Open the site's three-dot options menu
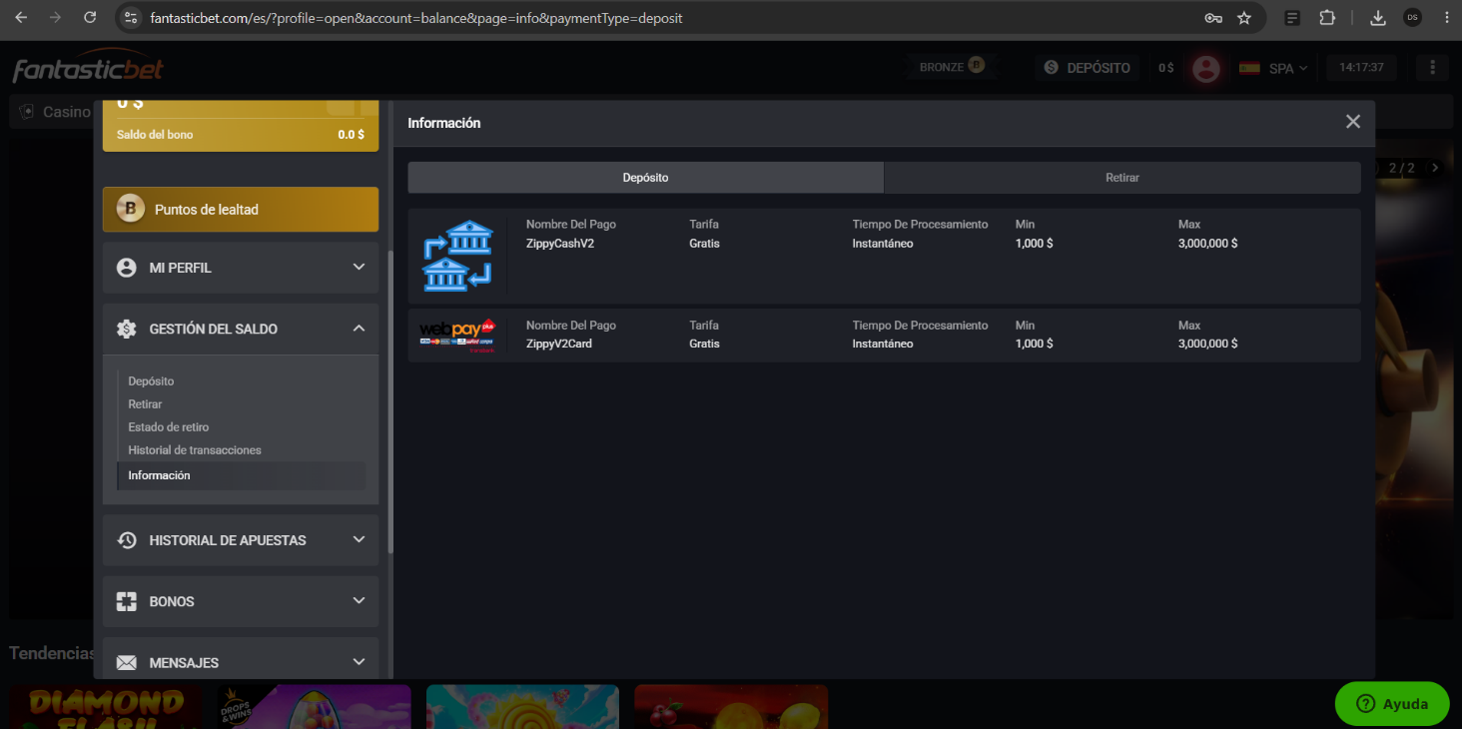 (1432, 67)
